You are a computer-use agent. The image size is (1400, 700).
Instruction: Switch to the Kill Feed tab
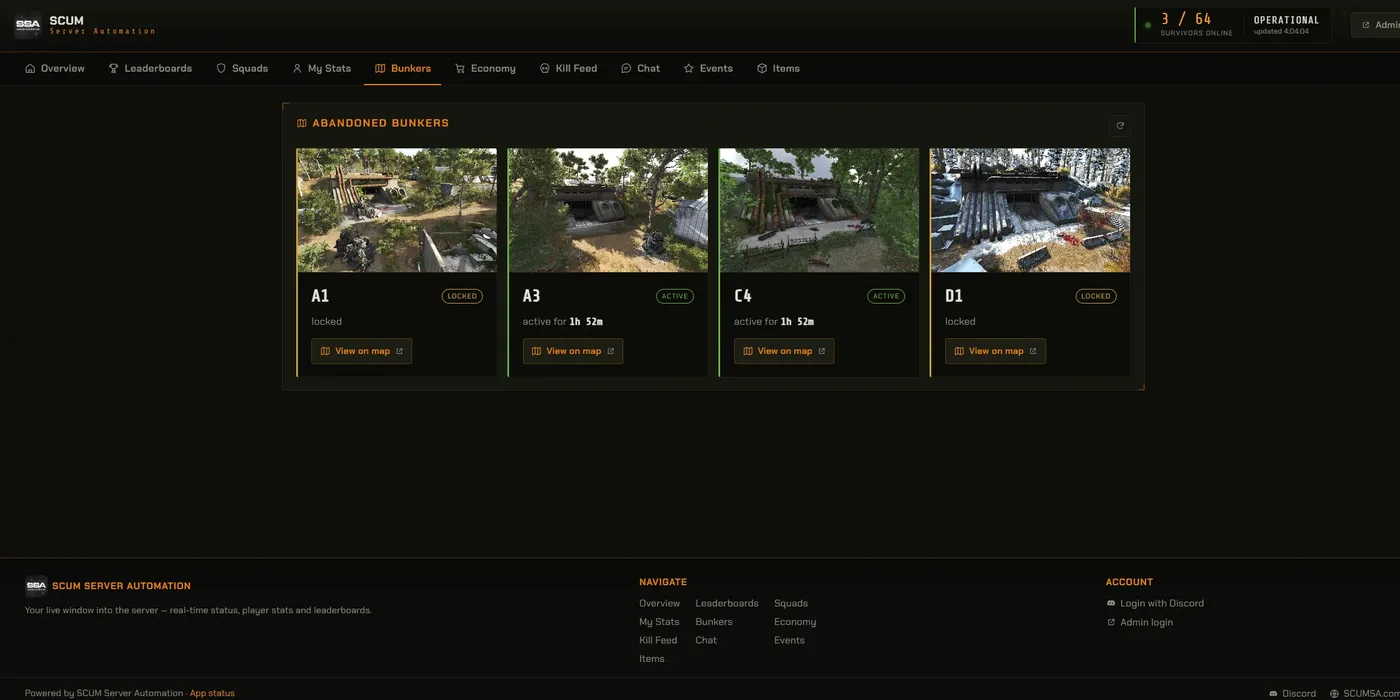(x=568, y=69)
